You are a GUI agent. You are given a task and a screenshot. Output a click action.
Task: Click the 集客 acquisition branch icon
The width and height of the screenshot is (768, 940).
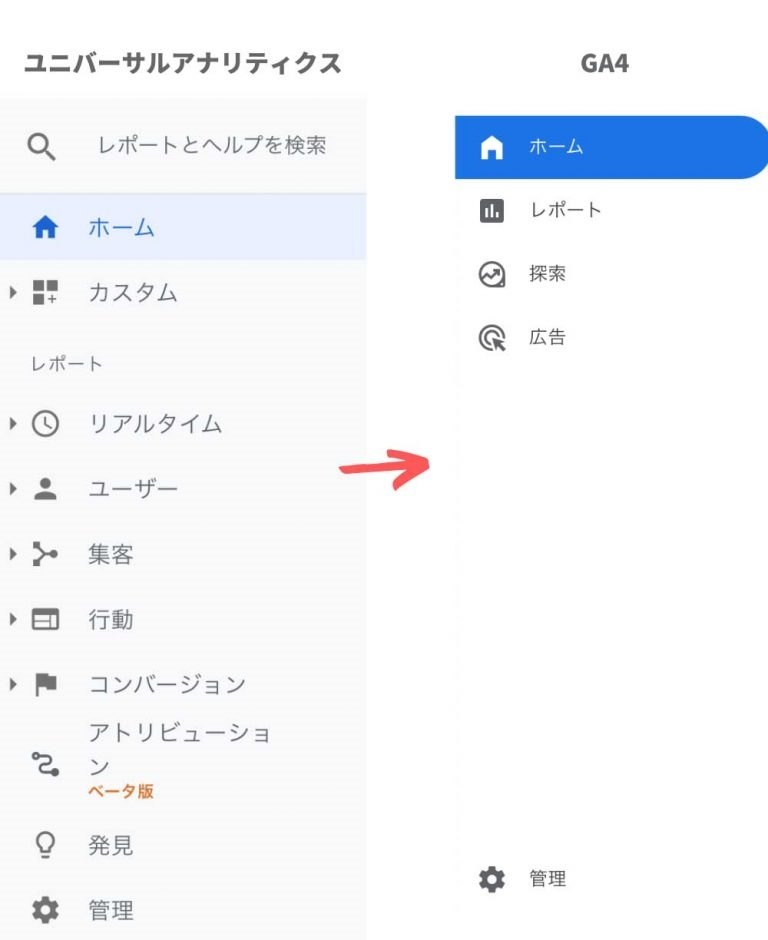(x=45, y=554)
